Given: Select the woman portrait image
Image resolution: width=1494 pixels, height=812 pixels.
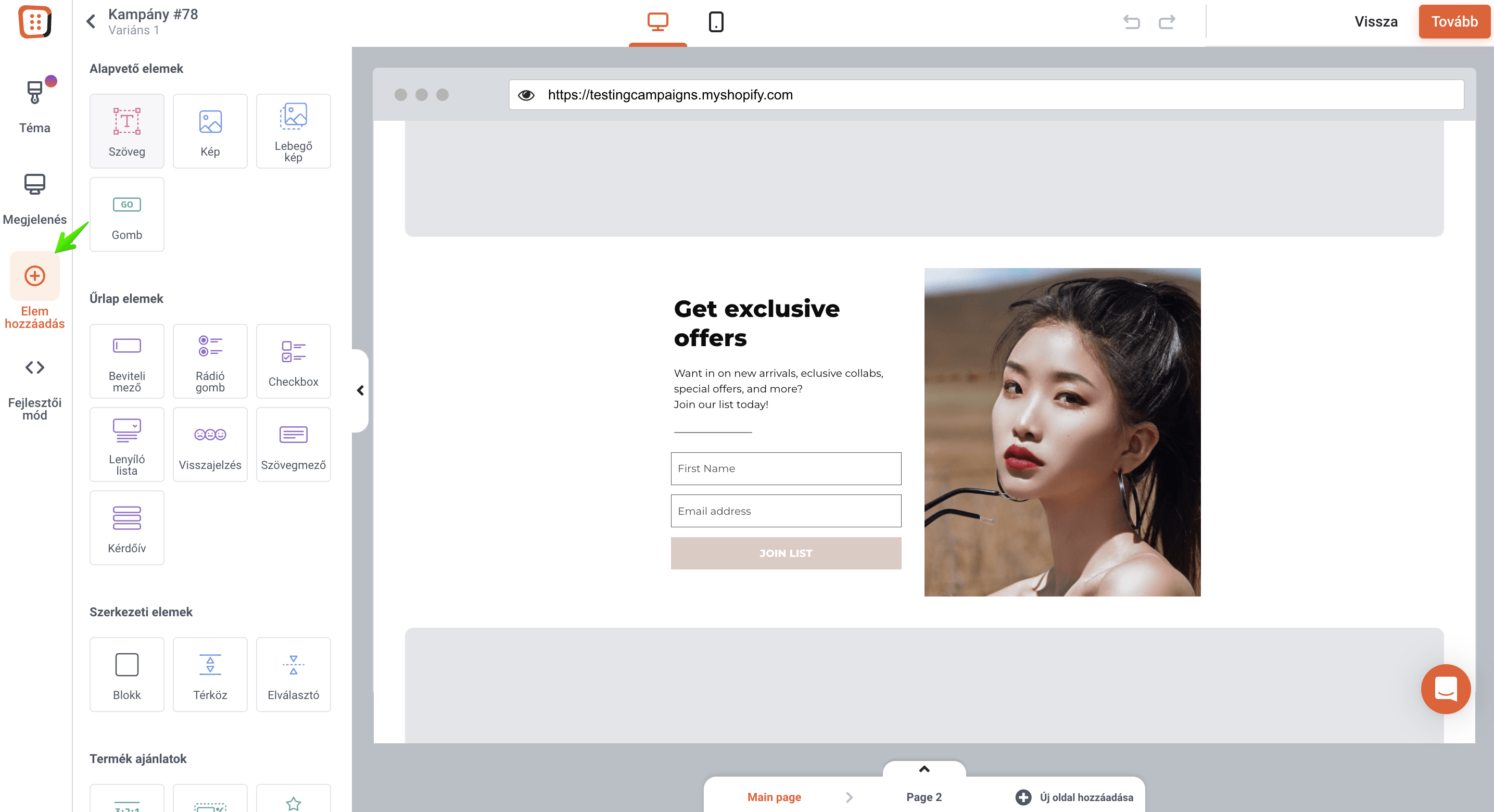Looking at the screenshot, I should pyautogui.click(x=1062, y=432).
